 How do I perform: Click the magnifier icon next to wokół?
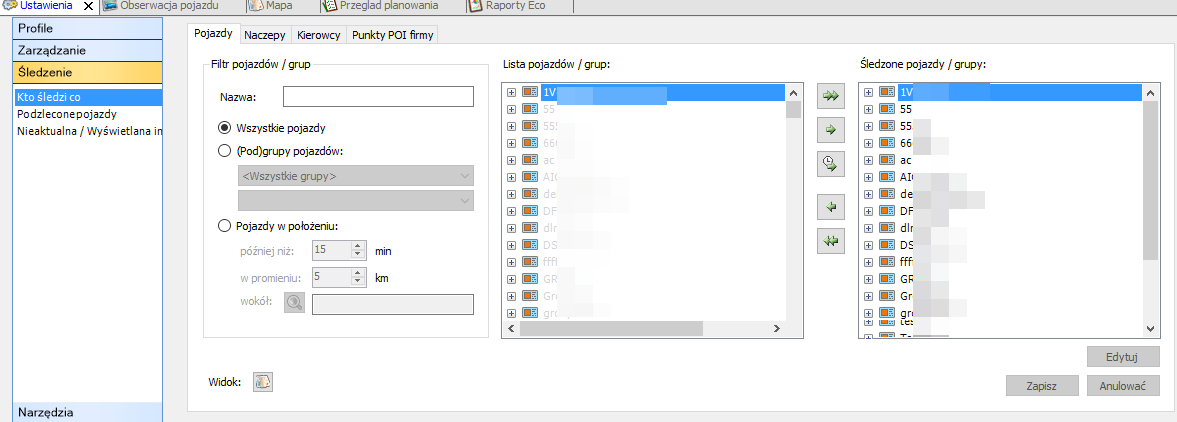294,304
